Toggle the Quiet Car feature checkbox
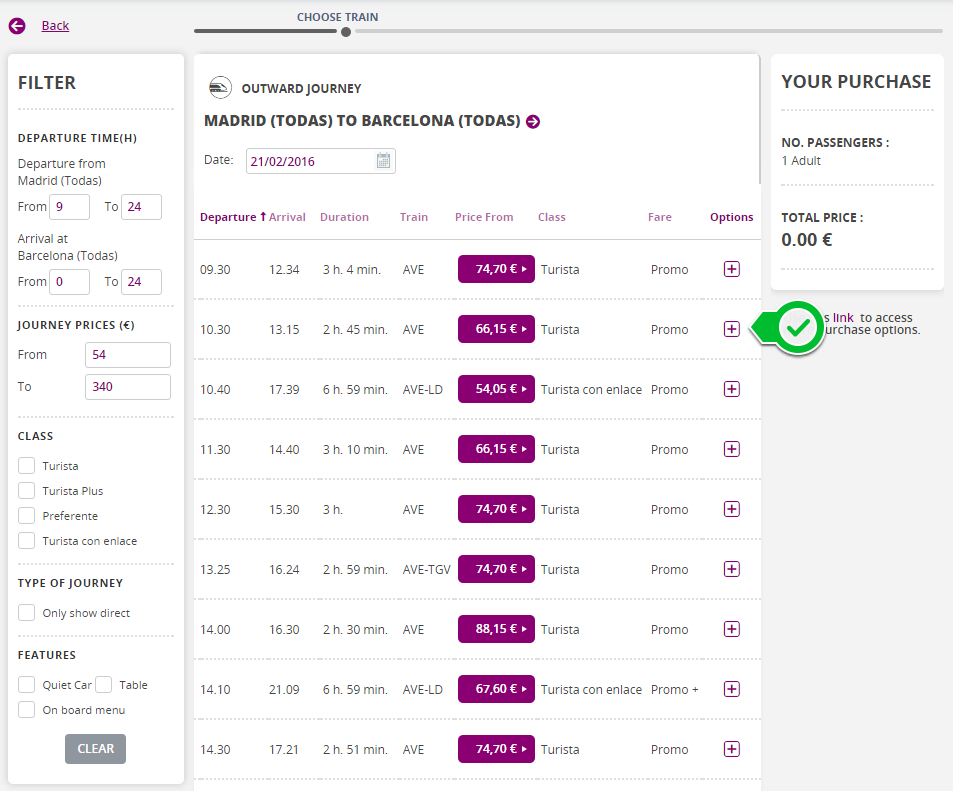Image resolution: width=953 pixels, height=791 pixels. point(27,685)
